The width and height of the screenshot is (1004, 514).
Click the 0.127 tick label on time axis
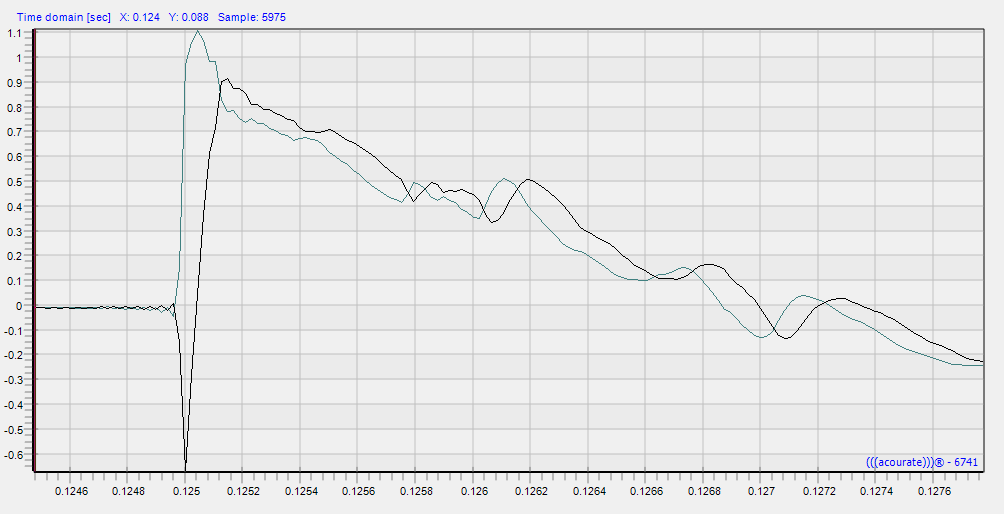pyautogui.click(x=762, y=491)
